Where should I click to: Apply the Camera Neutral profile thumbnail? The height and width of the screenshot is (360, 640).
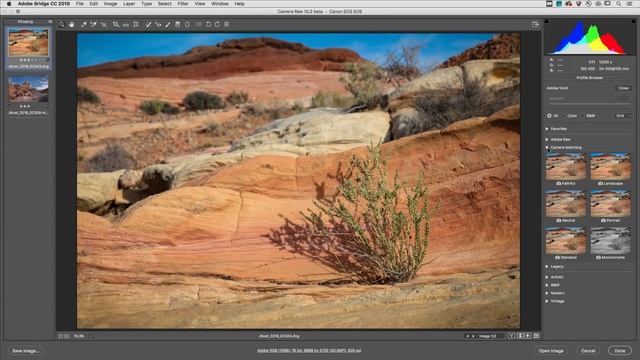[566, 204]
